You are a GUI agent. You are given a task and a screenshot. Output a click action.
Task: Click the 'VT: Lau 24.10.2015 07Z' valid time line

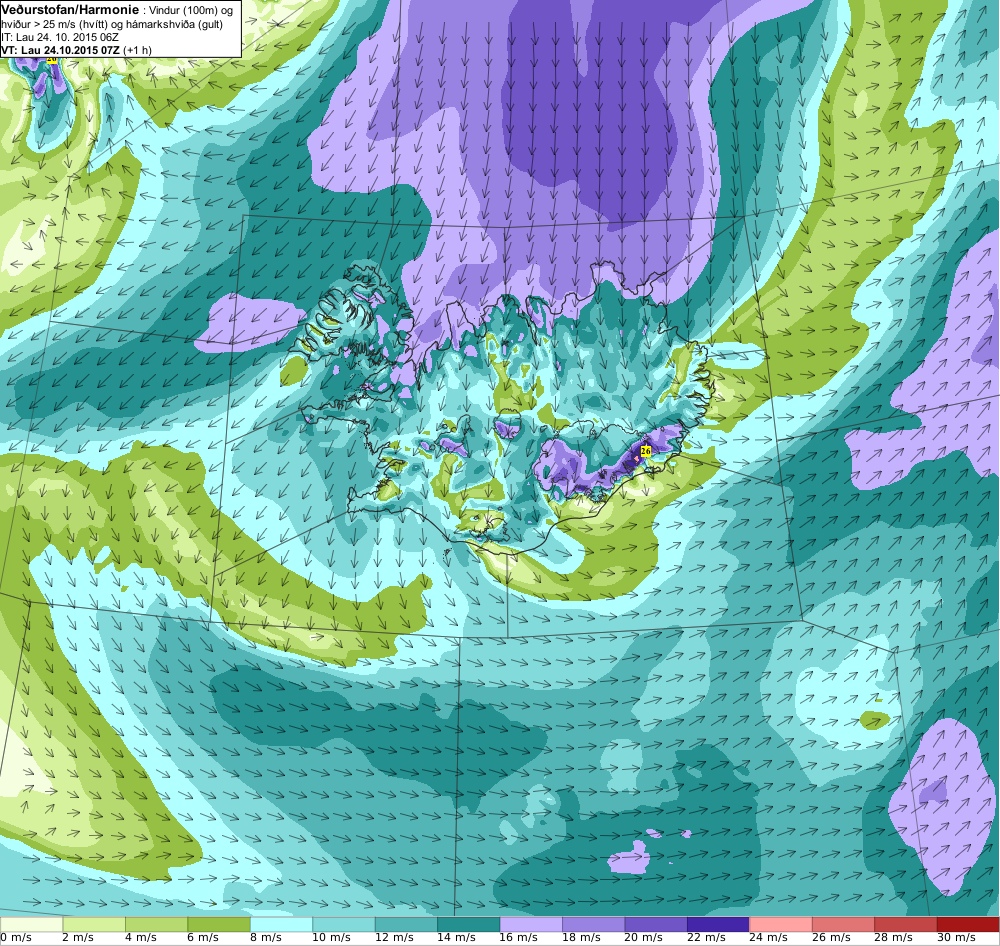pyautogui.click(x=61, y=50)
